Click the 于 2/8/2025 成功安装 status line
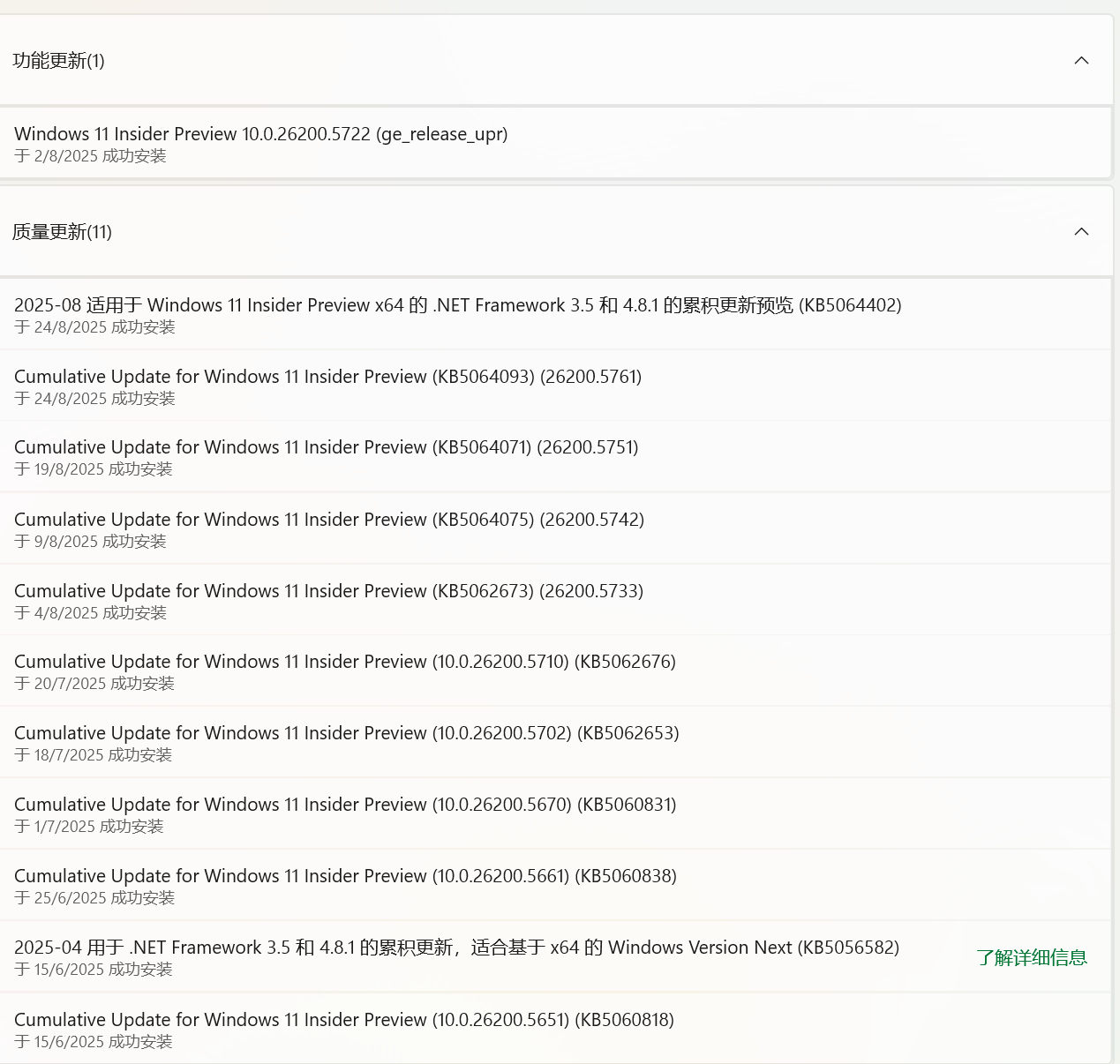The width and height of the screenshot is (1120, 1064). click(x=90, y=156)
